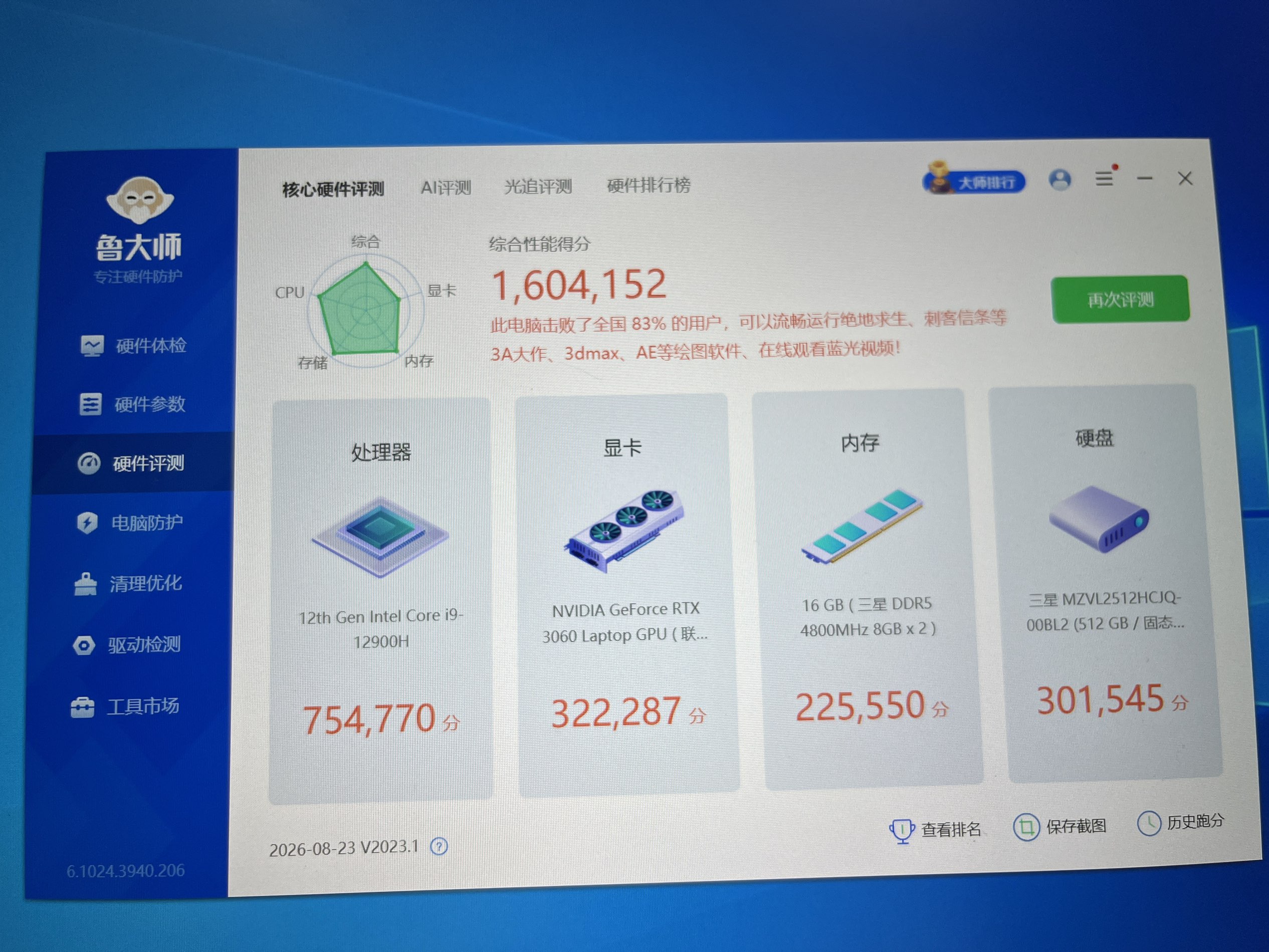The image size is (1269, 952).
Task: Open 电脑防护 in the sidebar
Action: tap(130, 523)
